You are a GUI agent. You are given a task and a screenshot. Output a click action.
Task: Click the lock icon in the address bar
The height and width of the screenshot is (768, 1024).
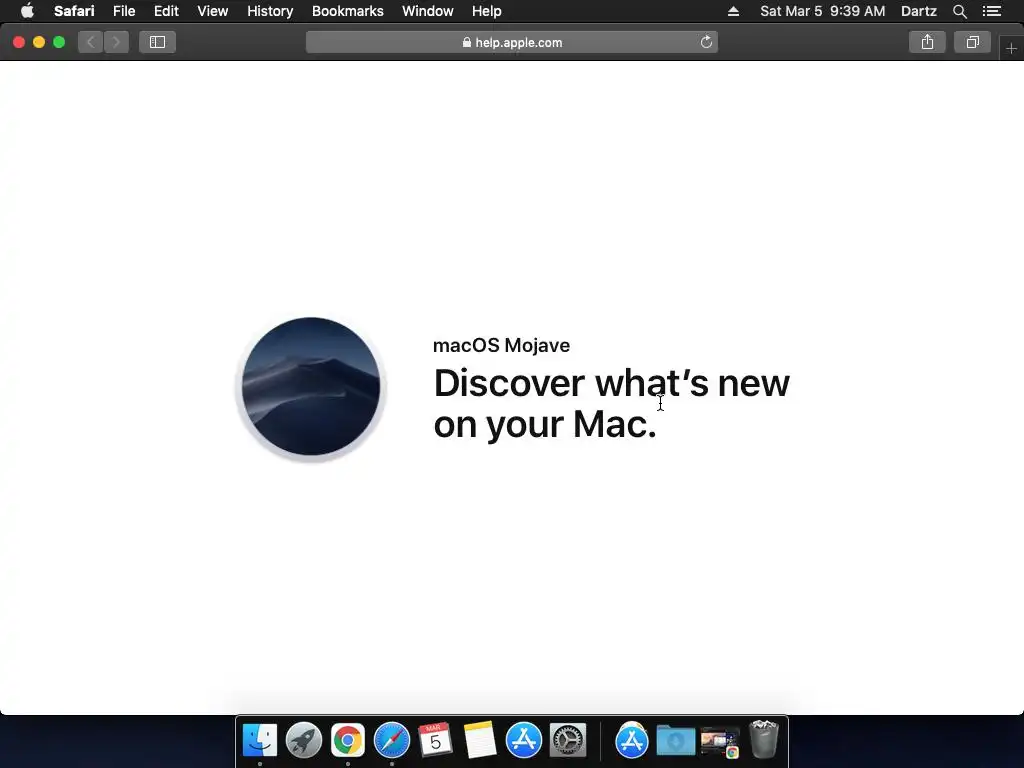click(x=466, y=42)
